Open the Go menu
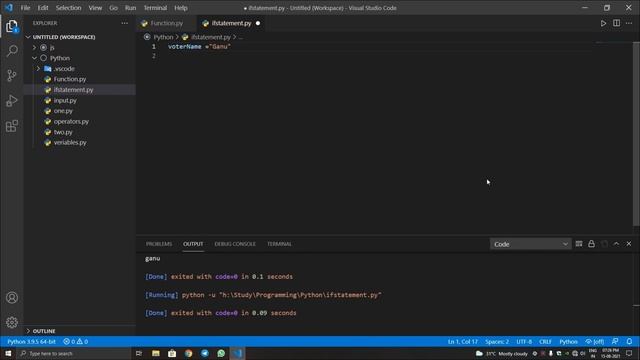The image size is (640, 360). click(113, 8)
